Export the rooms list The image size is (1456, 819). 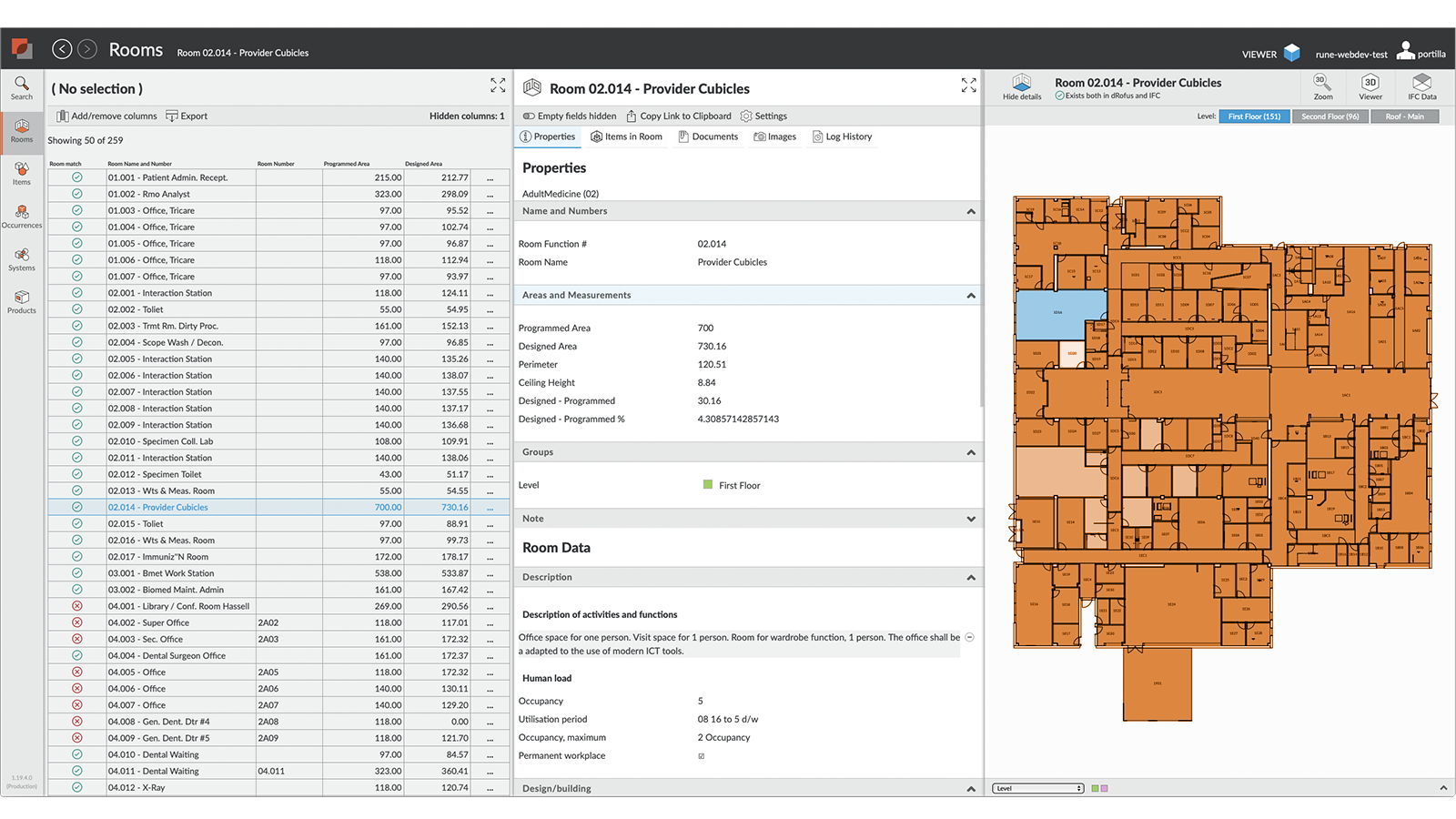[186, 116]
